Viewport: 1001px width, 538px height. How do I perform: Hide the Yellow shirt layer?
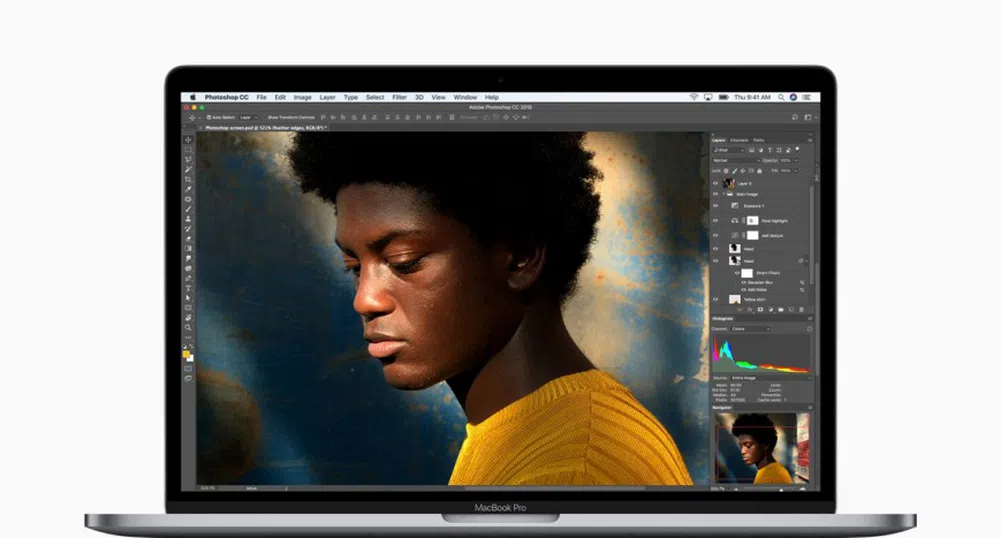716,299
